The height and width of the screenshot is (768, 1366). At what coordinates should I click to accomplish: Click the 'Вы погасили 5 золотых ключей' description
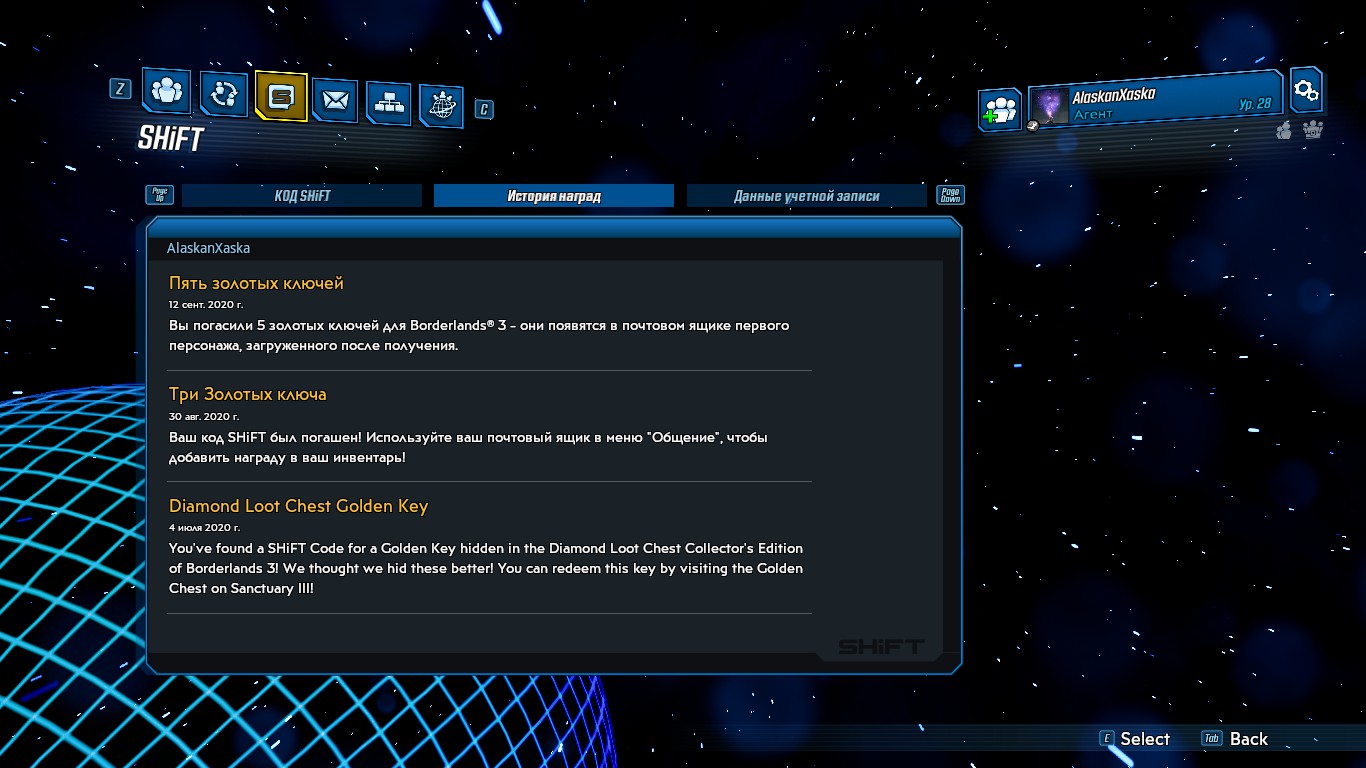[x=479, y=336]
